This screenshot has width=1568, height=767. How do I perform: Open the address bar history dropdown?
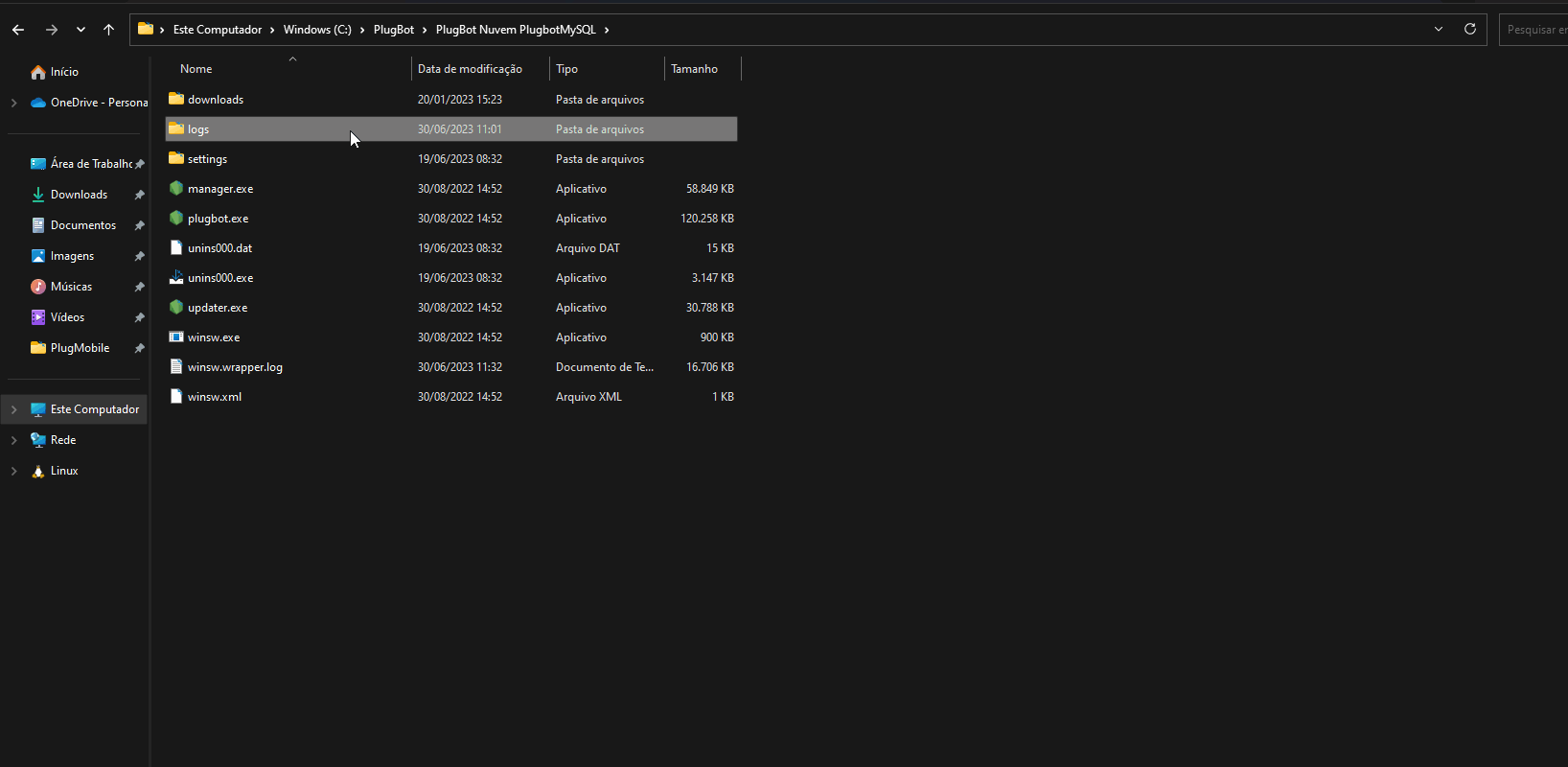coord(1439,29)
